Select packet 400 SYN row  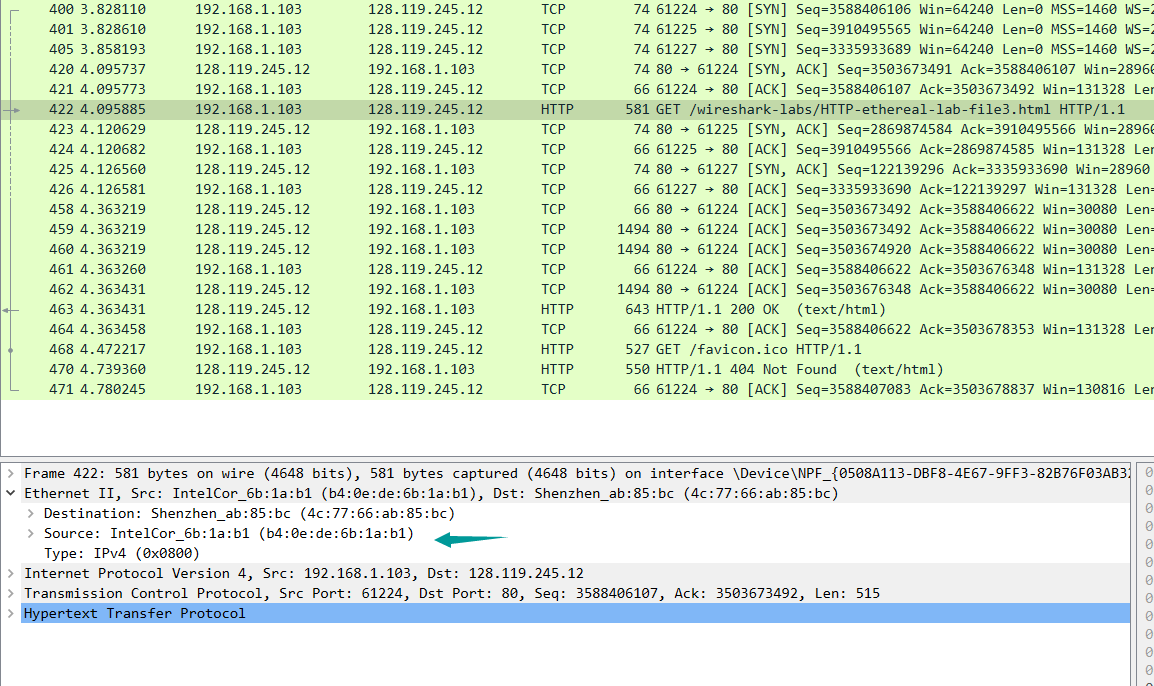[600, 9]
